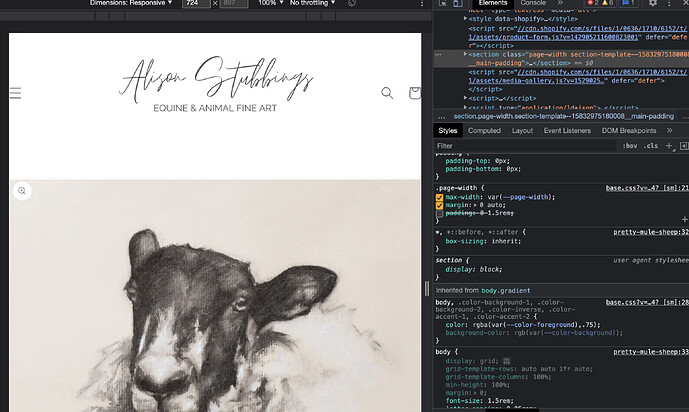Uncheck the margin property checkbox
Image resolution: width=689 pixels, height=412 pixels.
[x=439, y=205]
